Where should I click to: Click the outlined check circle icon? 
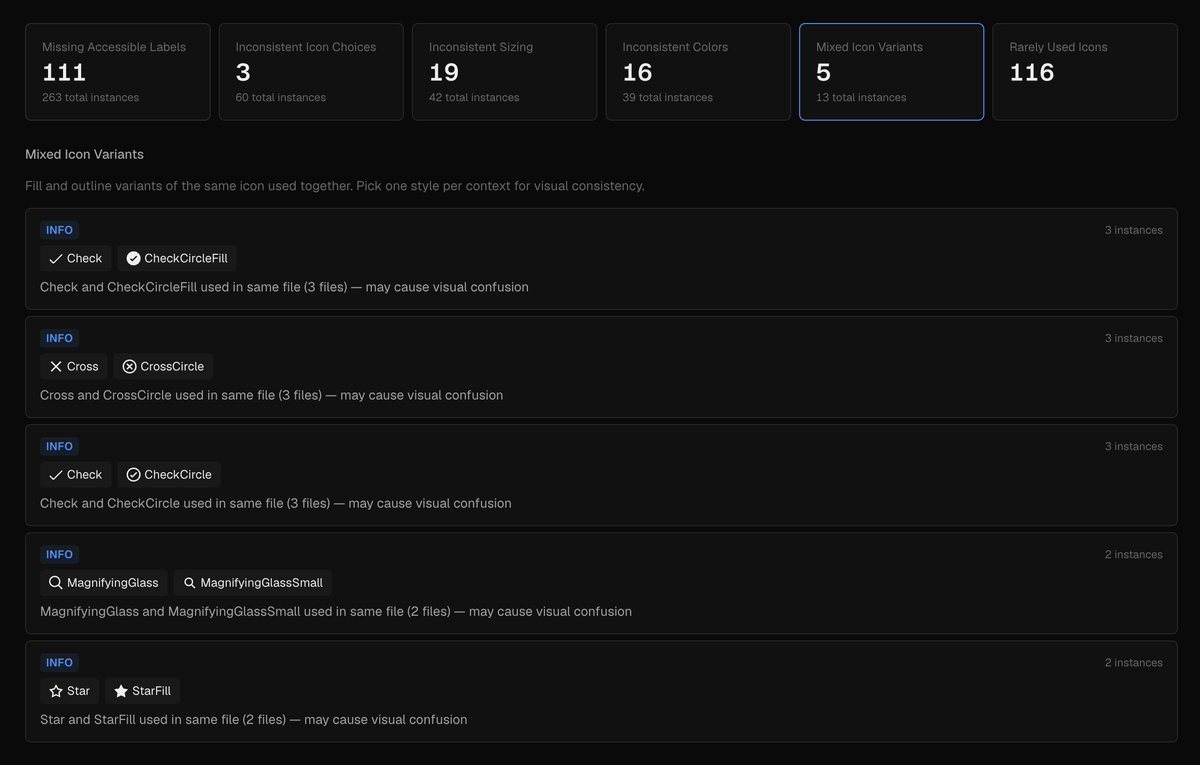pyautogui.click(x=133, y=474)
